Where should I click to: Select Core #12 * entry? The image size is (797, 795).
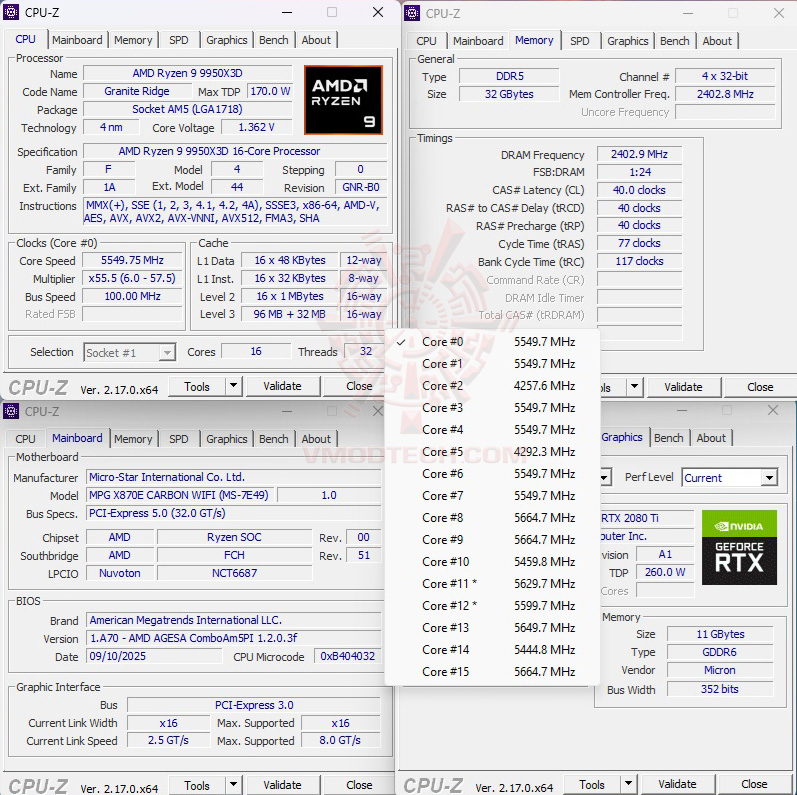pos(493,606)
